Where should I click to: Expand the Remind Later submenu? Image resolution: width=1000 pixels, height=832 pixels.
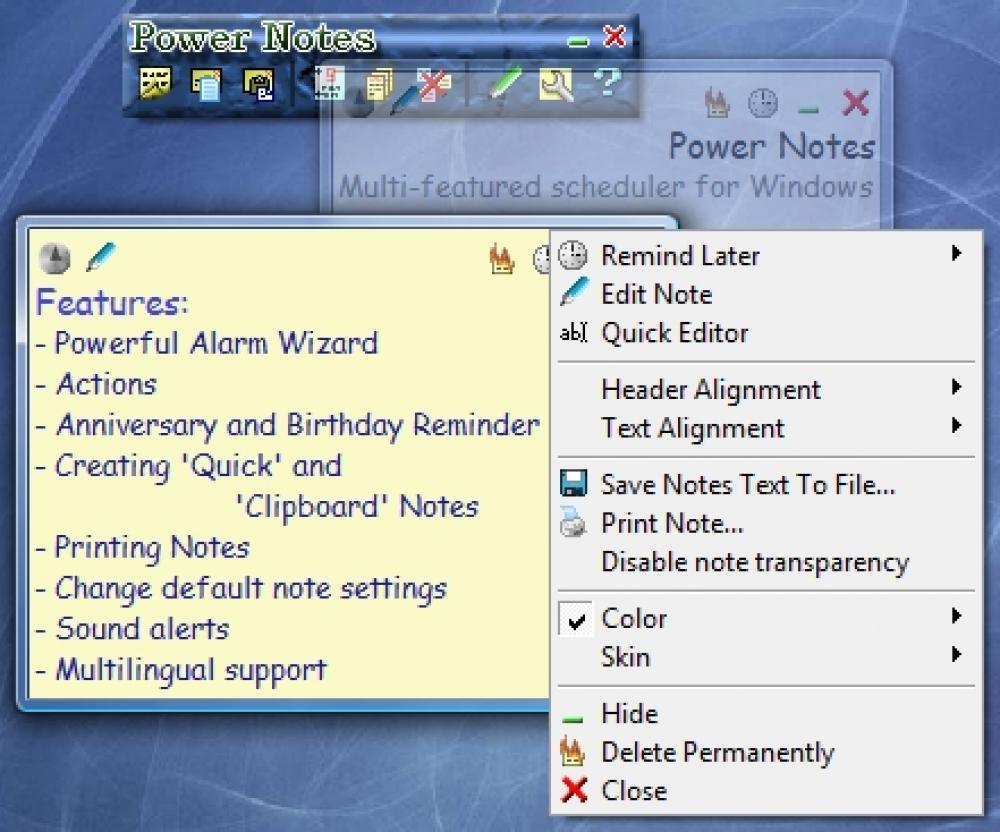[x=679, y=256]
